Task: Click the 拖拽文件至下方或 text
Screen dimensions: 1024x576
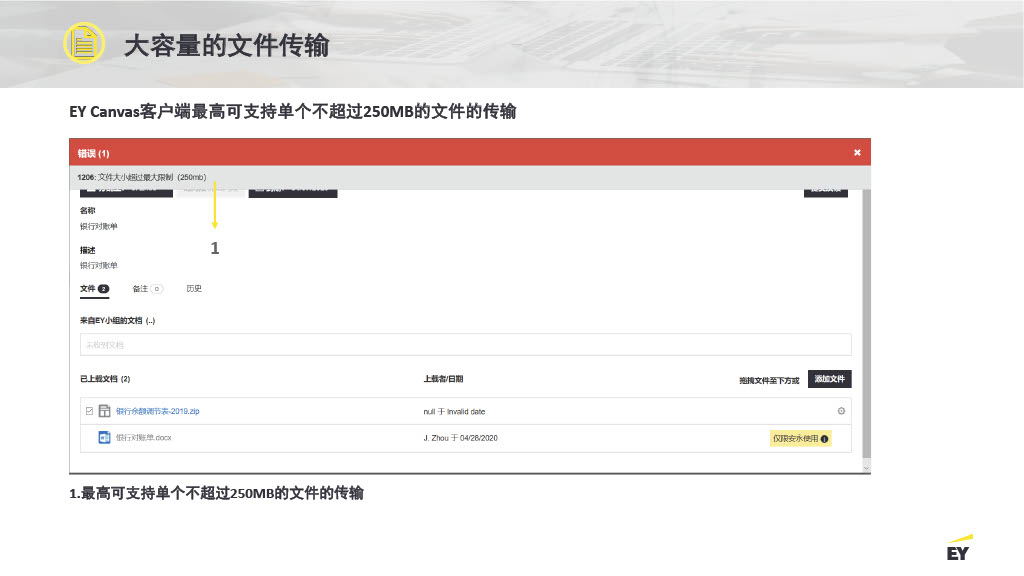Action: (x=769, y=381)
